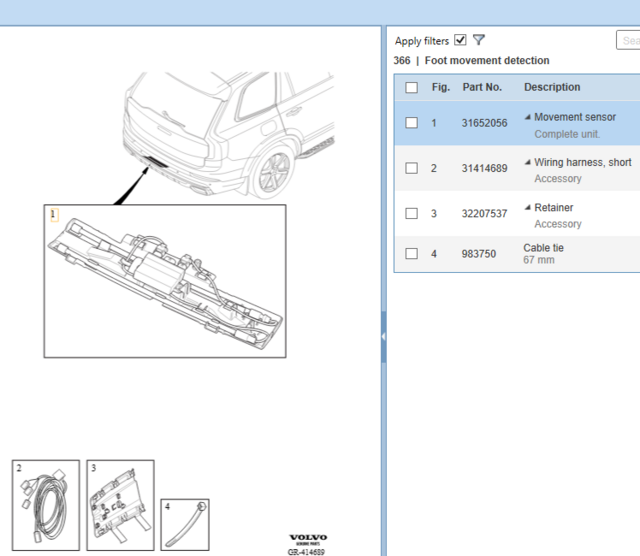640x556 pixels.
Task: Expand the Movement sensor entry triangle
Action: [528, 117]
